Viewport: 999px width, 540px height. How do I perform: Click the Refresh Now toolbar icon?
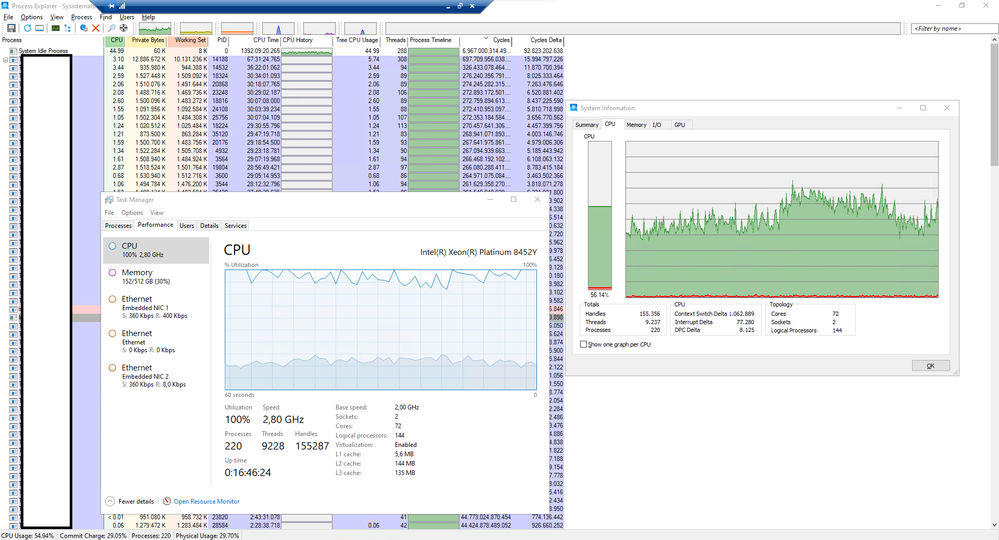point(27,28)
